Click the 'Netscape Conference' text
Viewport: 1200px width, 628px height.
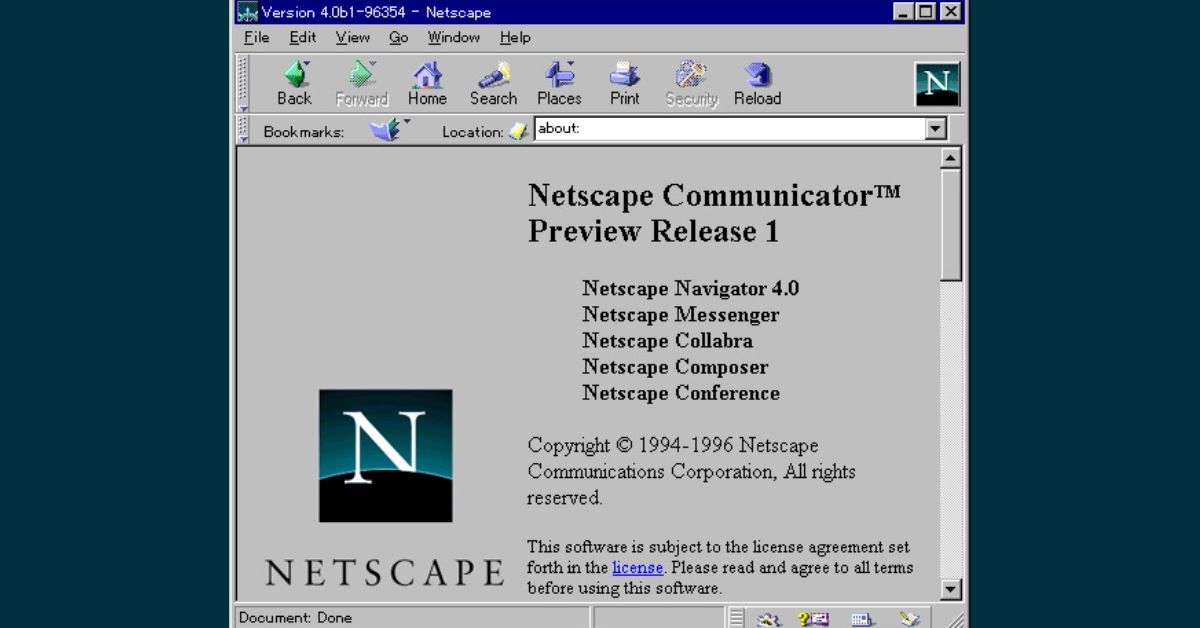[681, 393]
